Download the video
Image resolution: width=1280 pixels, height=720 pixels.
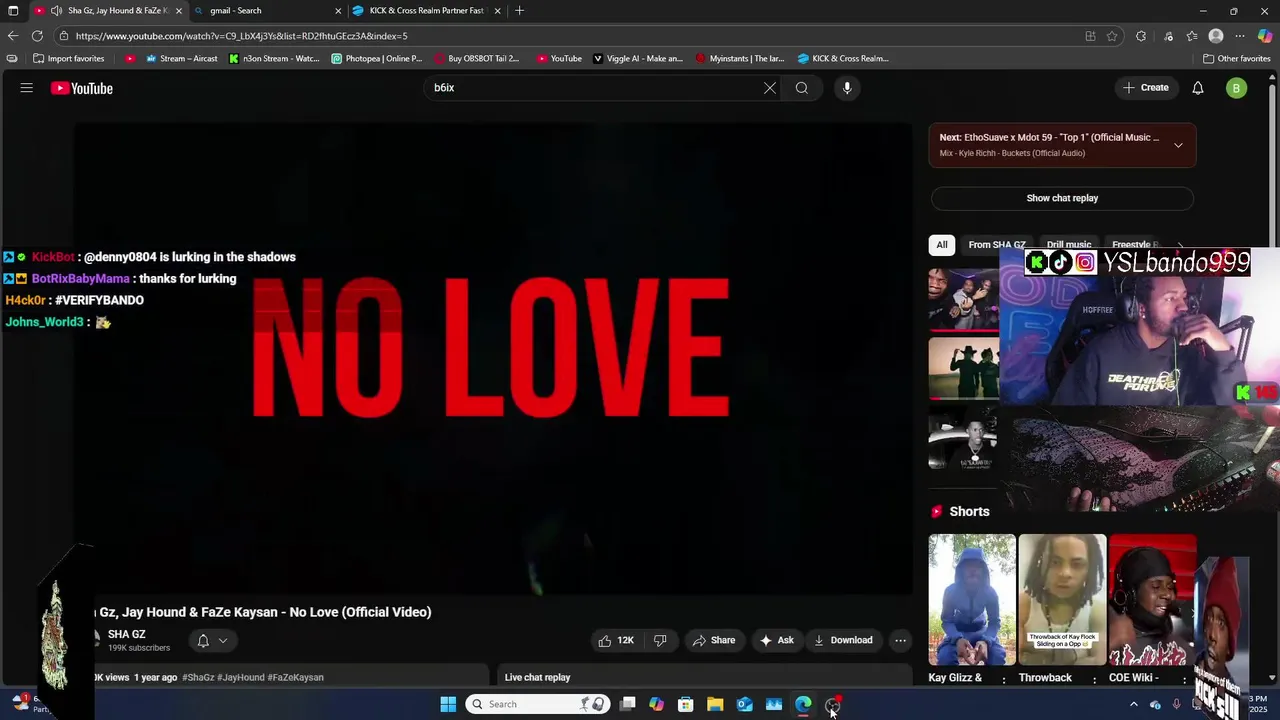[x=843, y=640]
